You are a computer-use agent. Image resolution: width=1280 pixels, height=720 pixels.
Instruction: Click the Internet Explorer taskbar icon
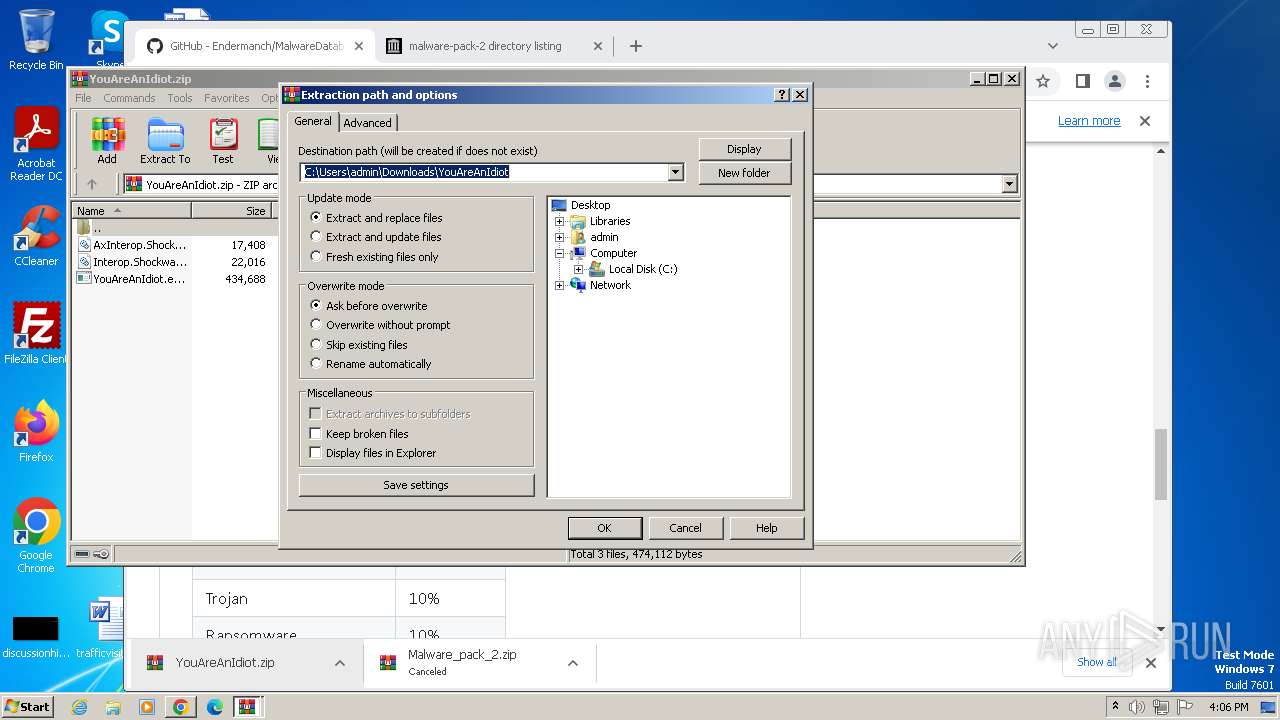pos(80,707)
